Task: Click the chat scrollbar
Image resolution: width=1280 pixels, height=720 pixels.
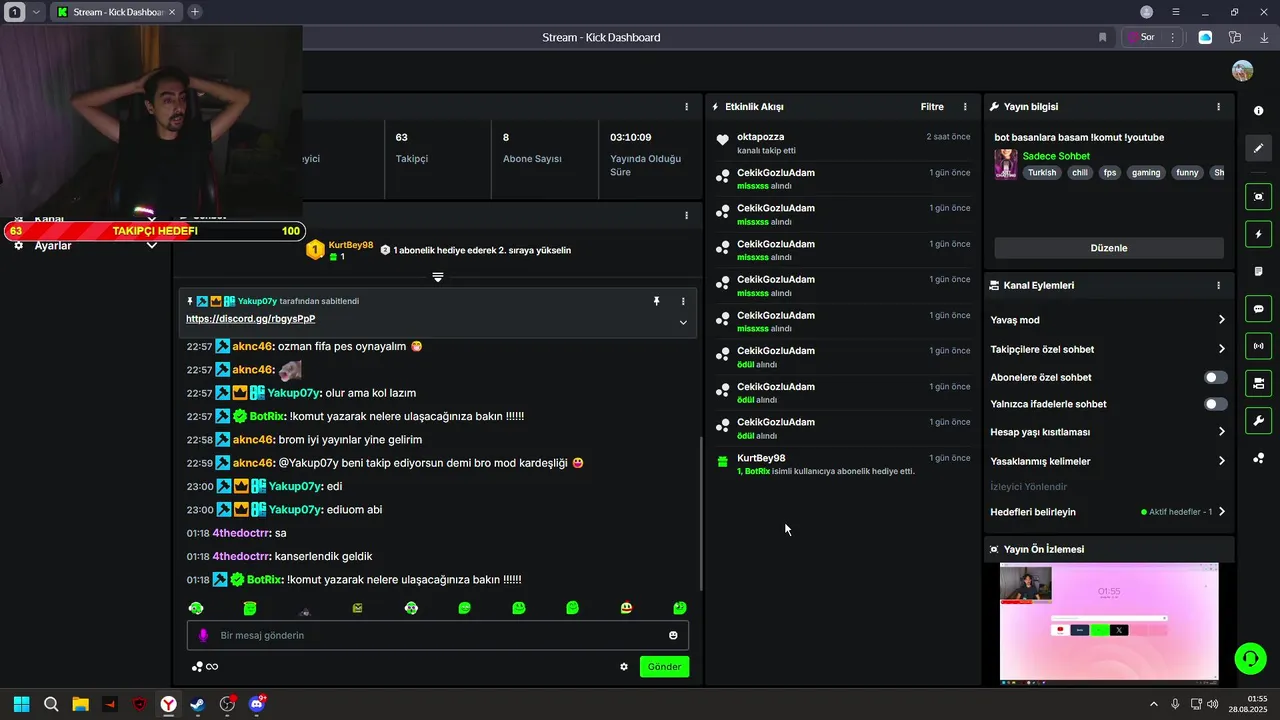Action: pyautogui.click(x=700, y=514)
